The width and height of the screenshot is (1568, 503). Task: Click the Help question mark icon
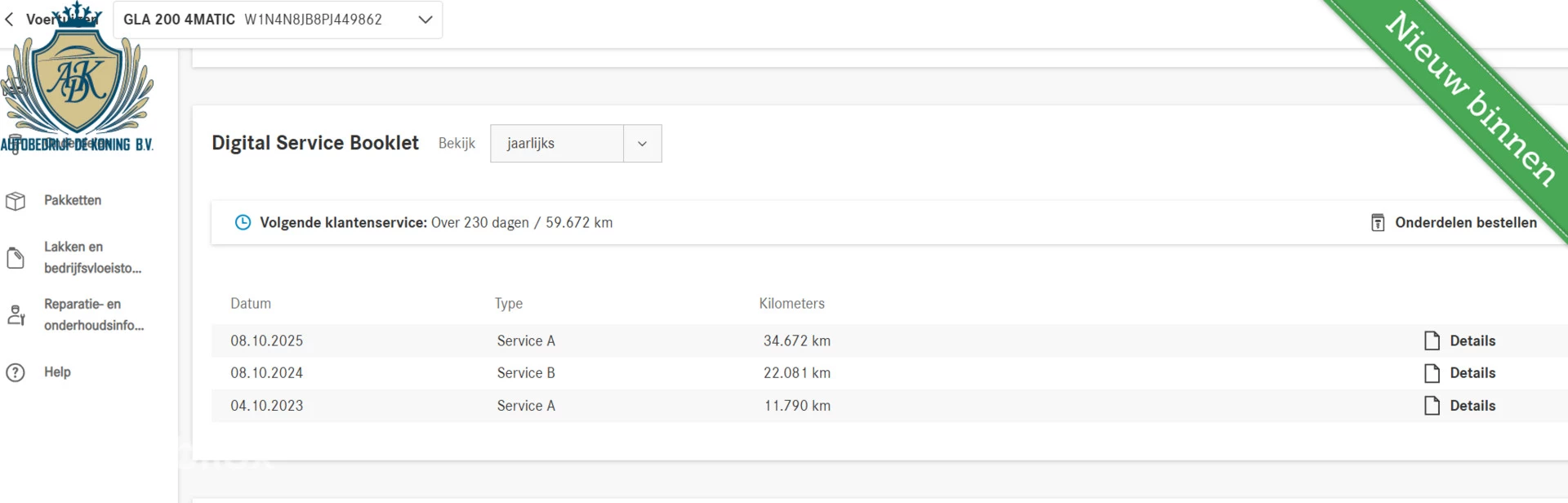(x=16, y=372)
